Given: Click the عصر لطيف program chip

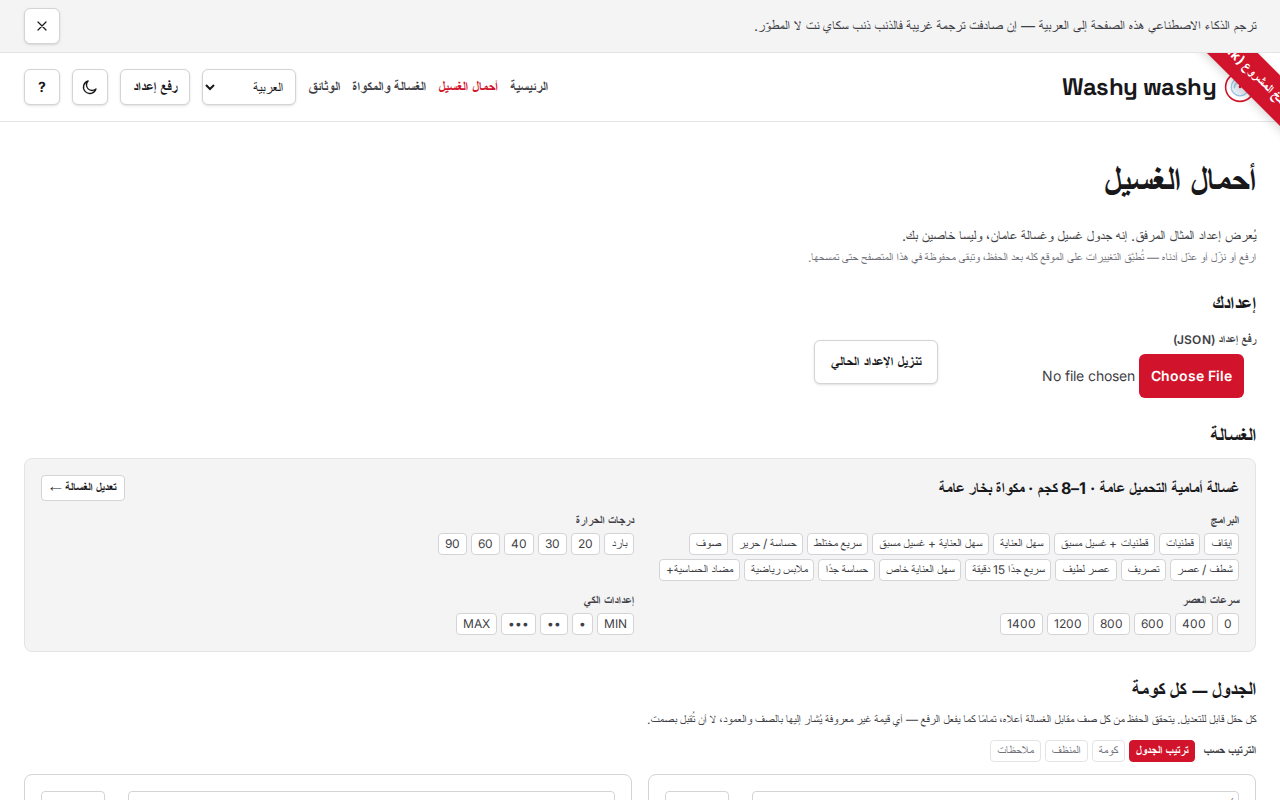Looking at the screenshot, I should click(1086, 570).
